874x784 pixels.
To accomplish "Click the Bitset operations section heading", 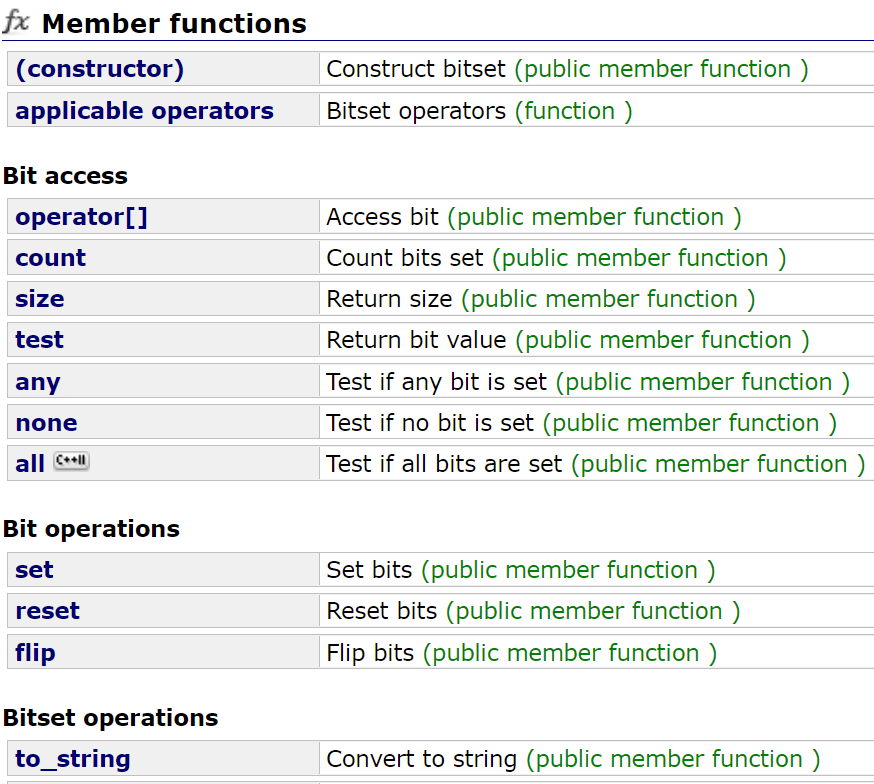I will point(111,718).
